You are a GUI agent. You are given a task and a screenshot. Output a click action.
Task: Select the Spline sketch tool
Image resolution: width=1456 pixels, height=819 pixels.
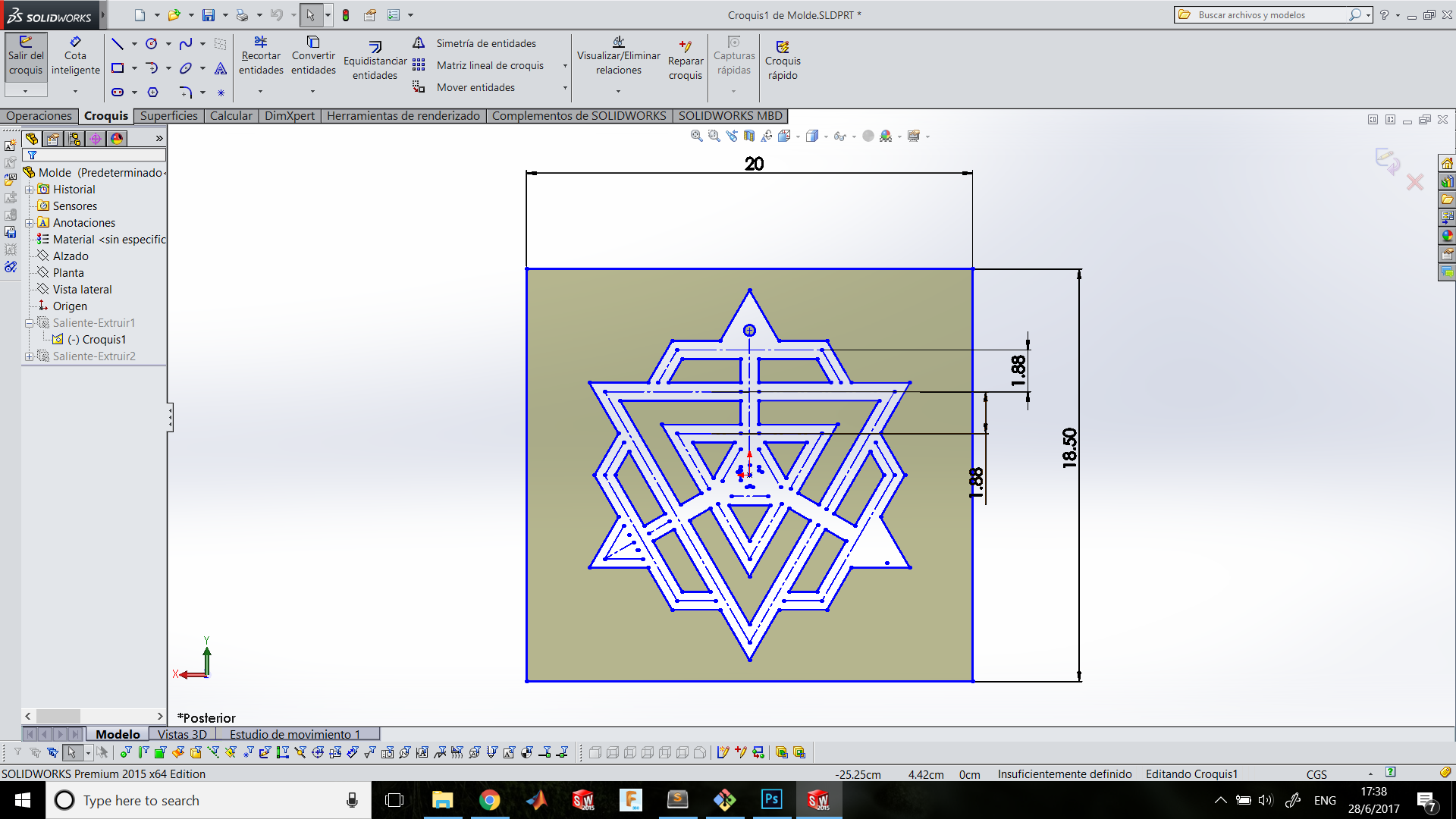pyautogui.click(x=186, y=44)
